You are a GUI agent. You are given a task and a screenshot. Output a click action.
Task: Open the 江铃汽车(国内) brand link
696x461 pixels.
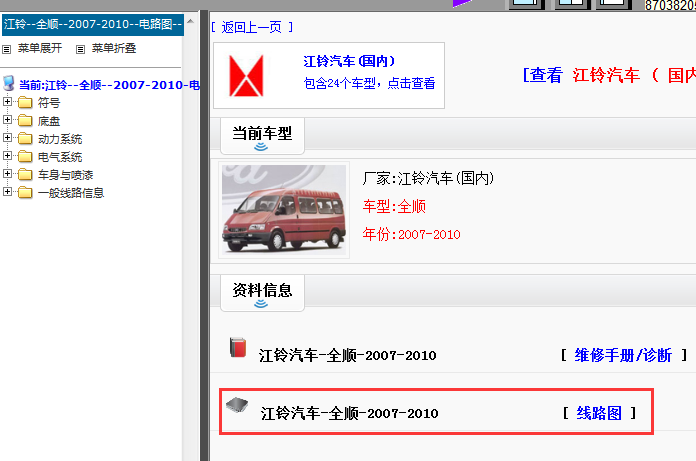(x=349, y=61)
